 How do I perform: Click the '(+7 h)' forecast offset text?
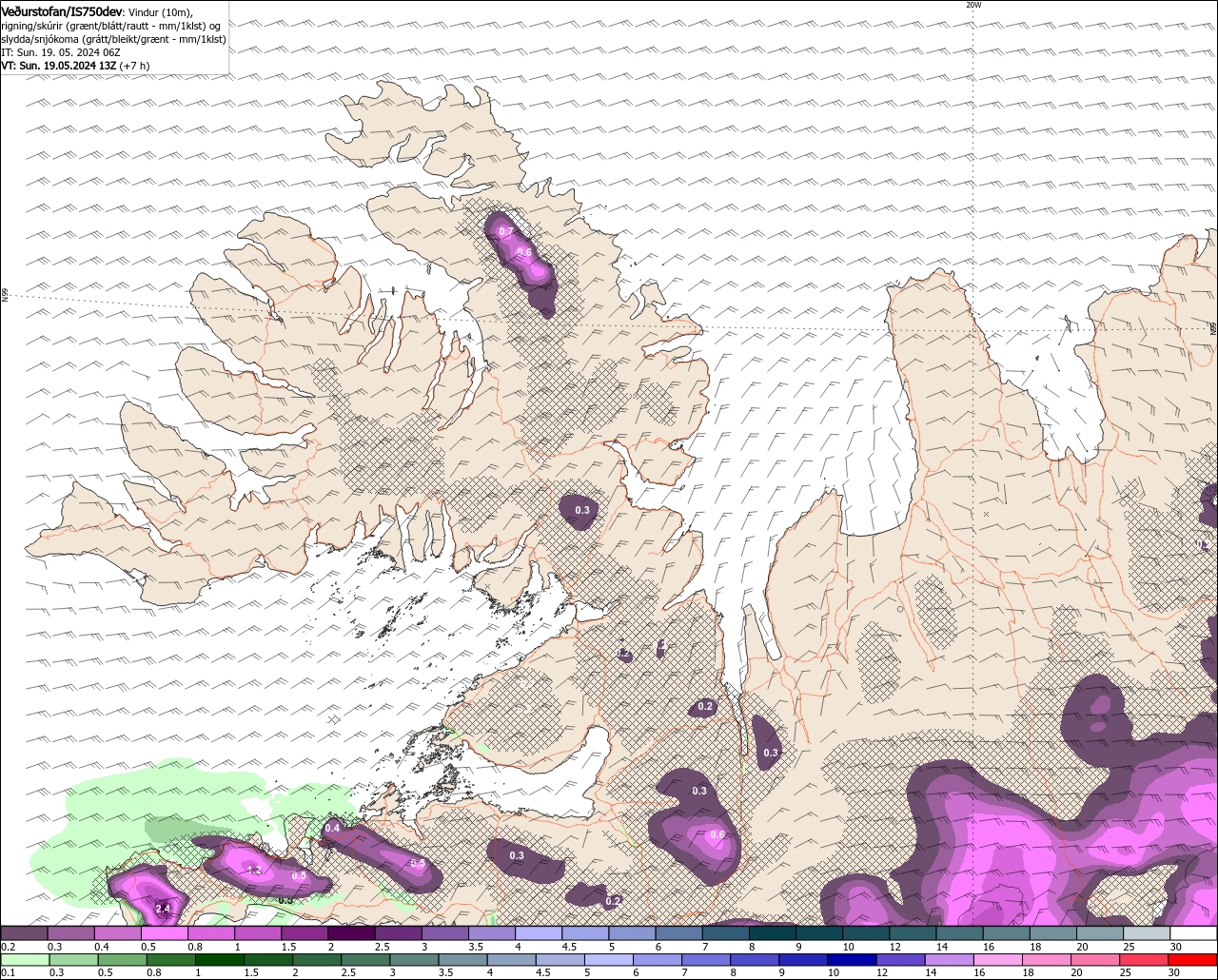coord(134,66)
